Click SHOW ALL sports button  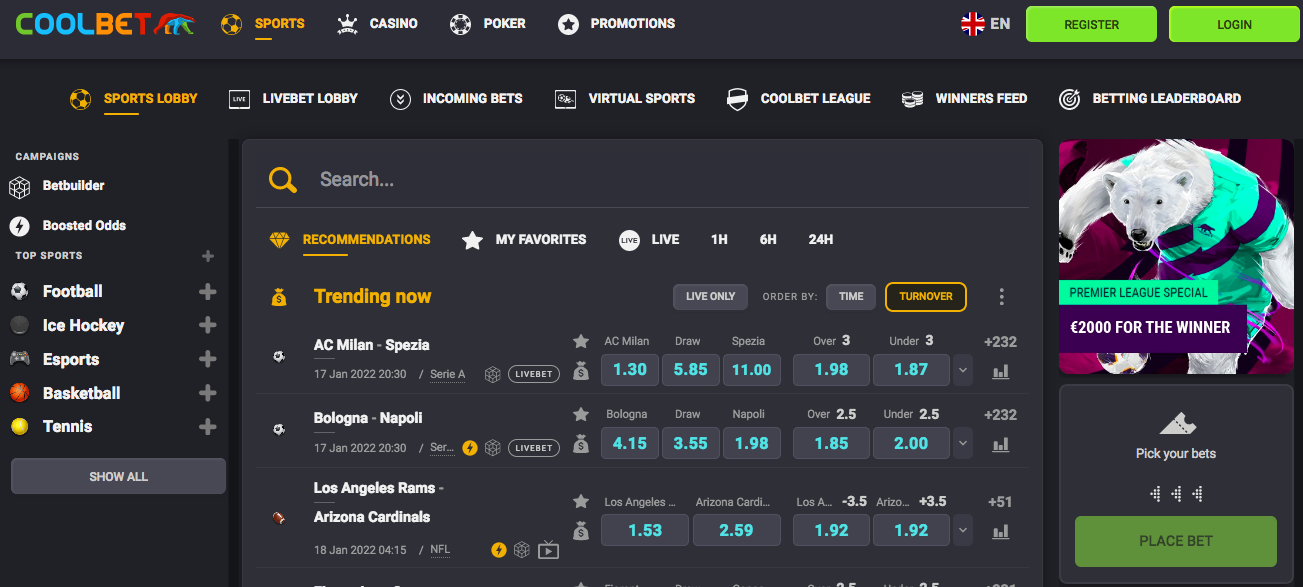pos(118,476)
